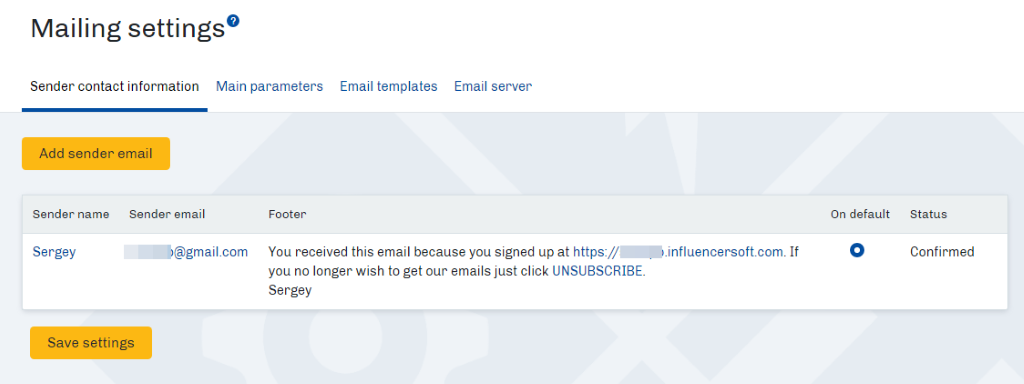Click the Save settings button
The width and height of the screenshot is (1024, 384).
[x=91, y=343]
